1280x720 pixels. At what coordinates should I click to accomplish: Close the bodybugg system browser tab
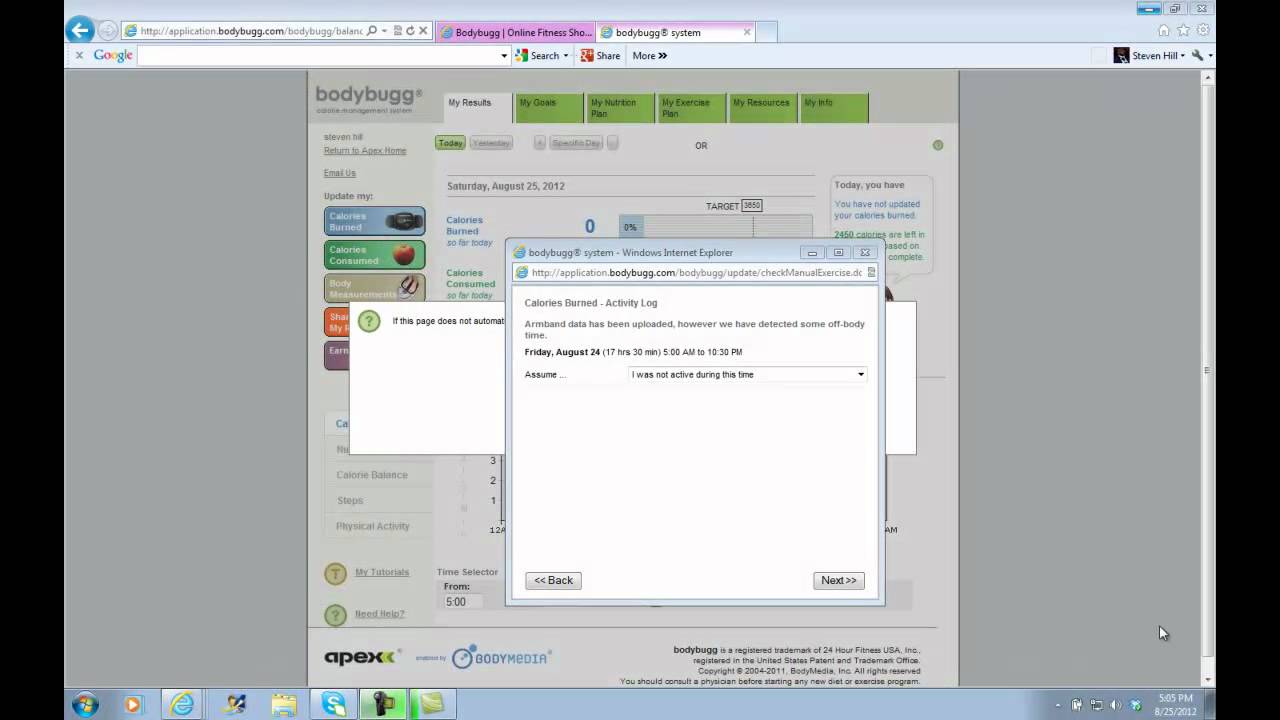tap(746, 32)
